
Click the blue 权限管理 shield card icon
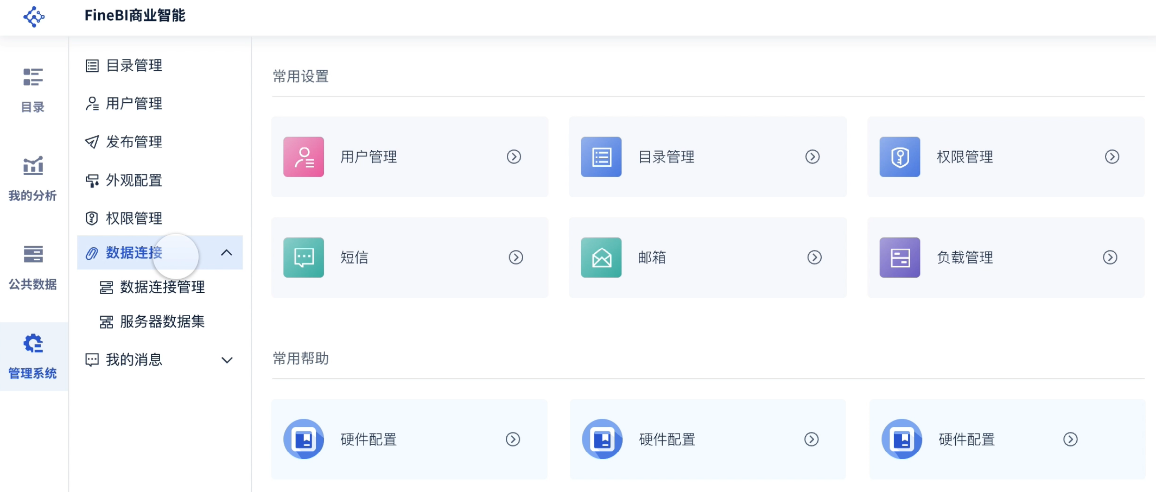(899, 157)
